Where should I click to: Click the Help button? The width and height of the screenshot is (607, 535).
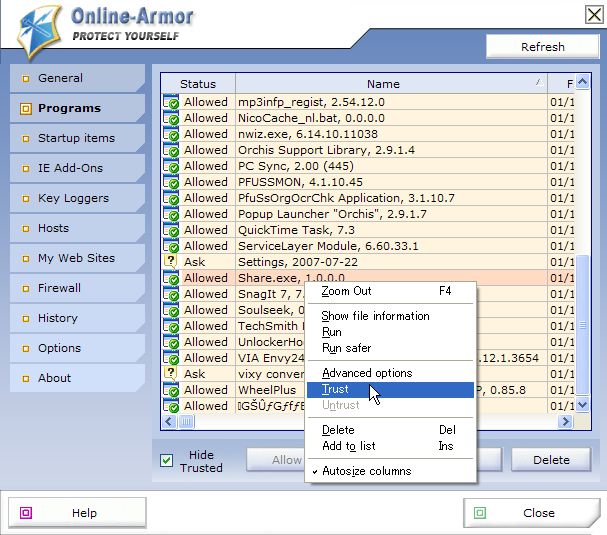[x=77, y=513]
